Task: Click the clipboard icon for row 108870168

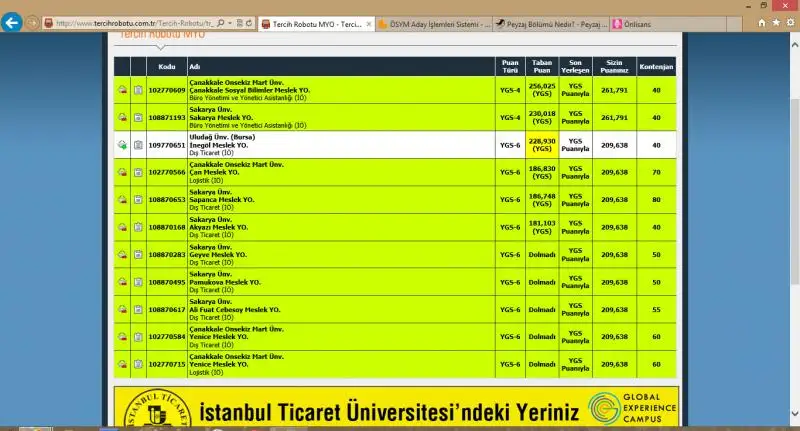Action: pyautogui.click(x=138, y=227)
